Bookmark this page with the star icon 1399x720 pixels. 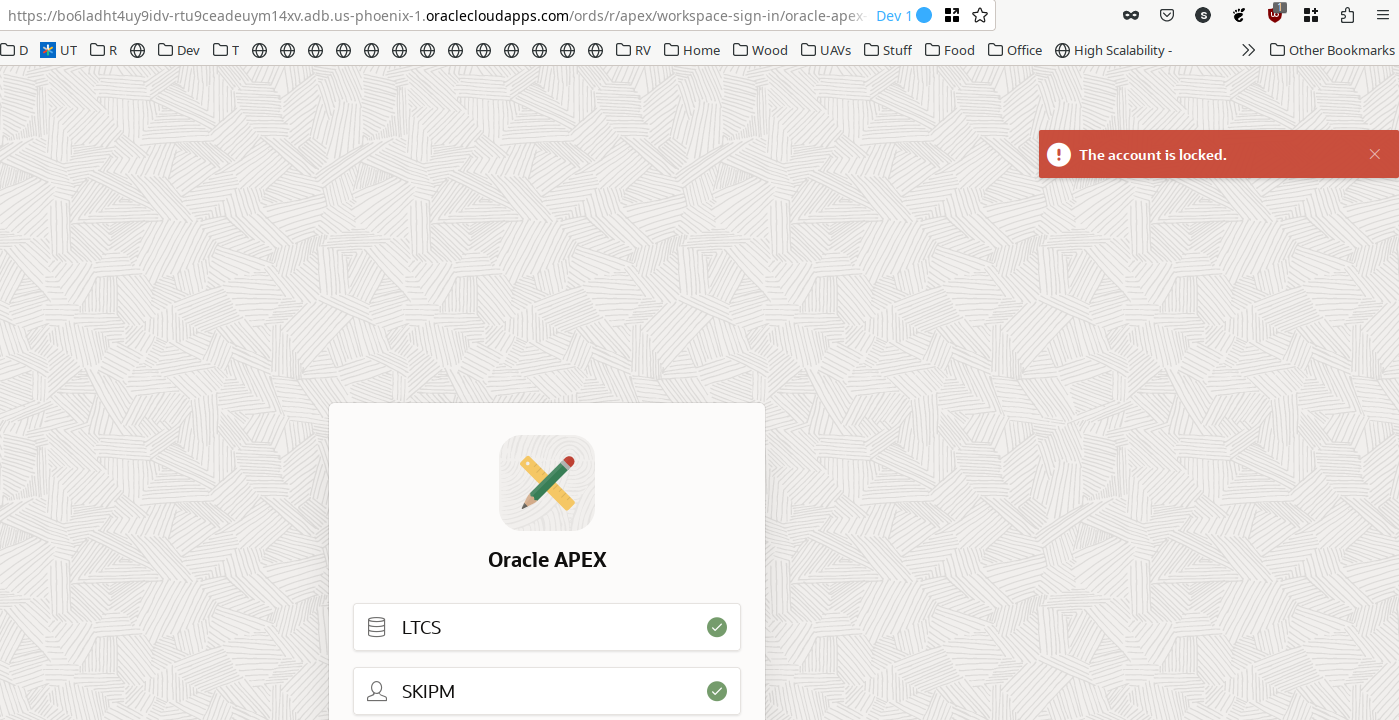980,16
